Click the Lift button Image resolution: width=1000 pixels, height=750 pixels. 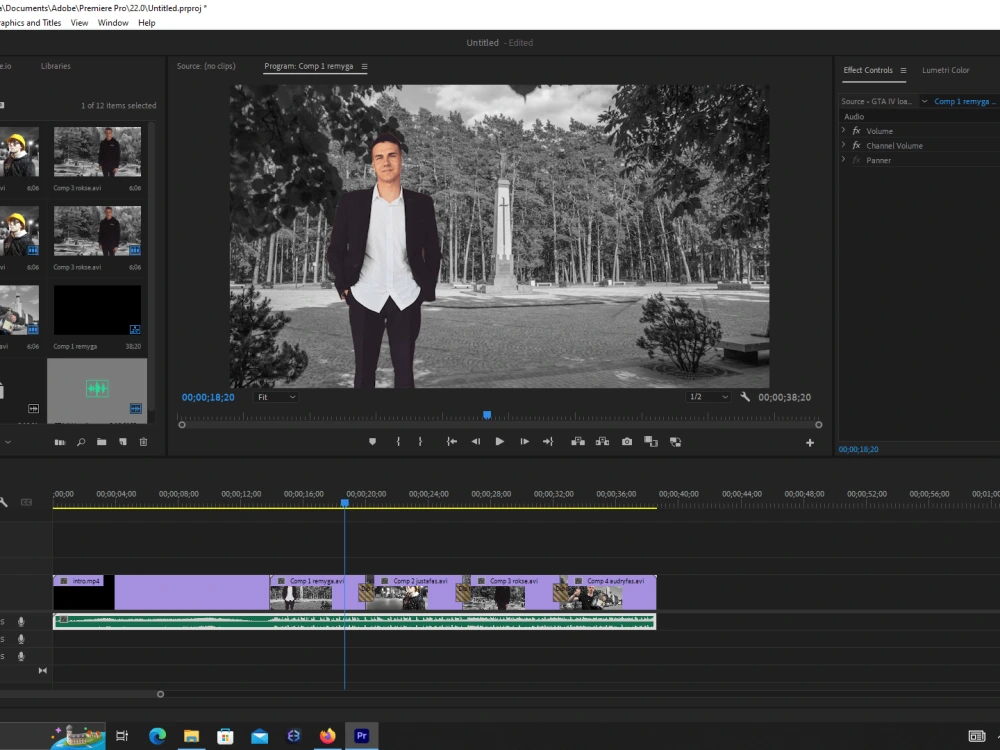(x=578, y=441)
